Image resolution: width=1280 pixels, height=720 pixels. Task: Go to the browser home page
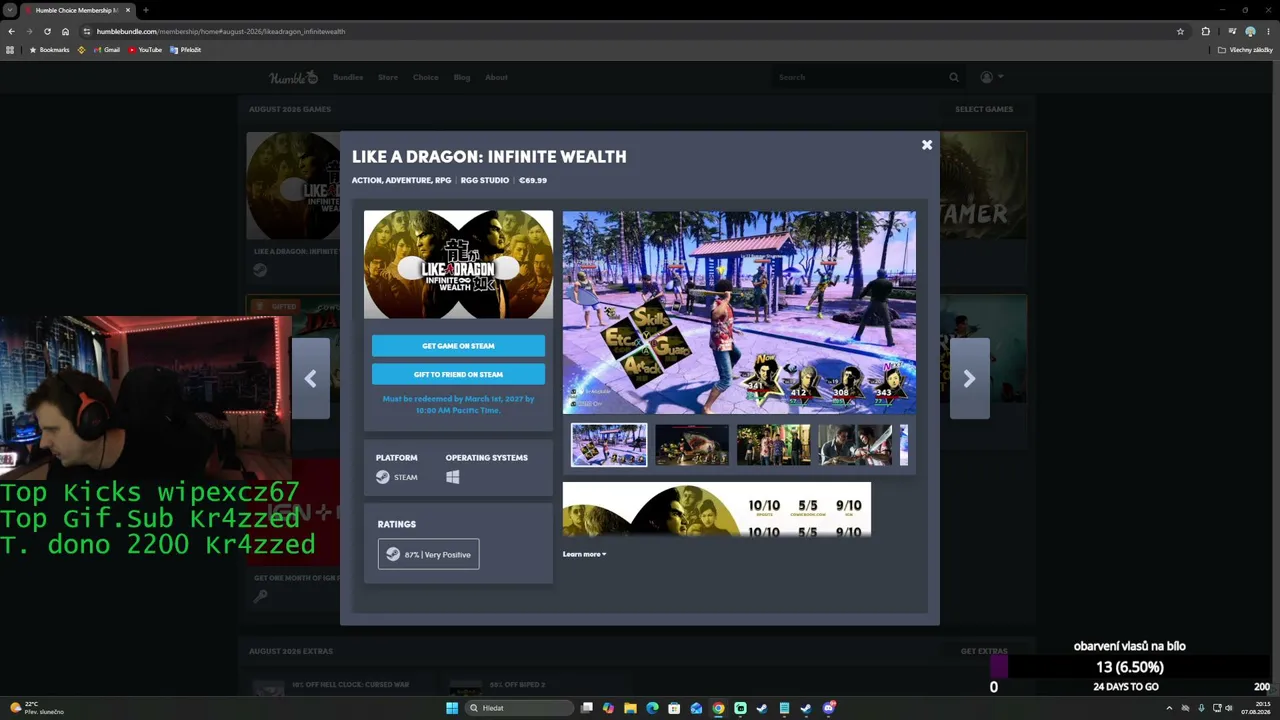(x=66, y=31)
